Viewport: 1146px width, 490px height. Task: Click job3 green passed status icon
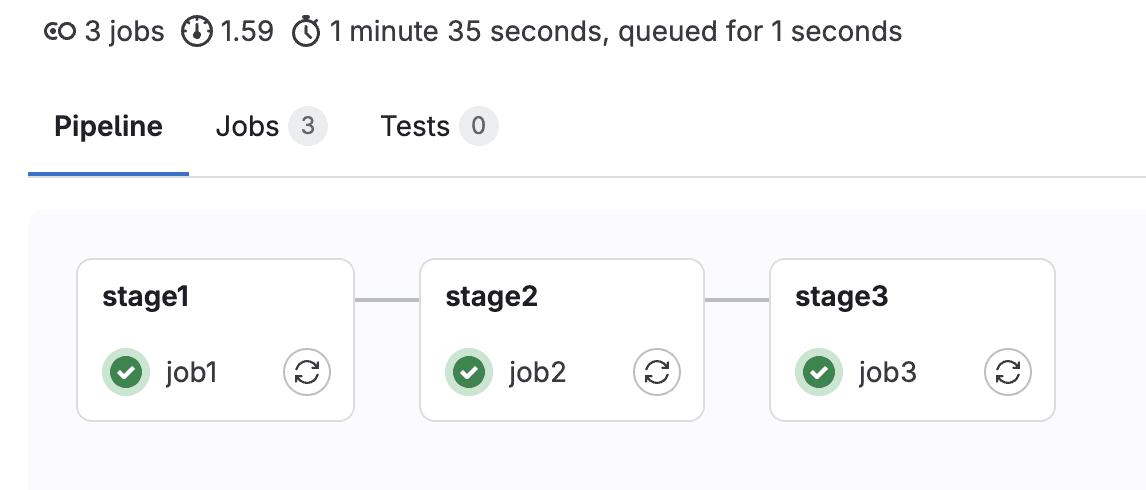tap(819, 373)
